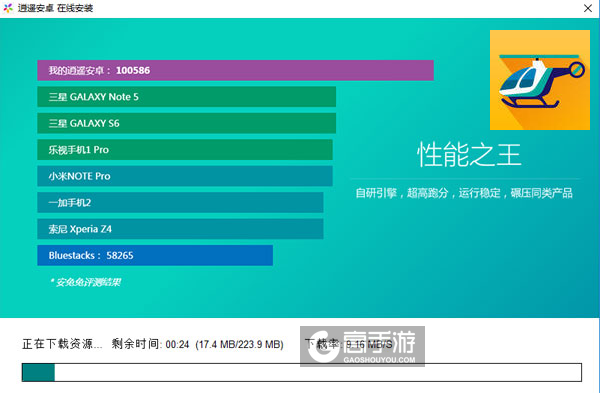Click the (17.4 MB/223.9 MB) size text
The height and width of the screenshot is (393, 600).
[239, 344]
